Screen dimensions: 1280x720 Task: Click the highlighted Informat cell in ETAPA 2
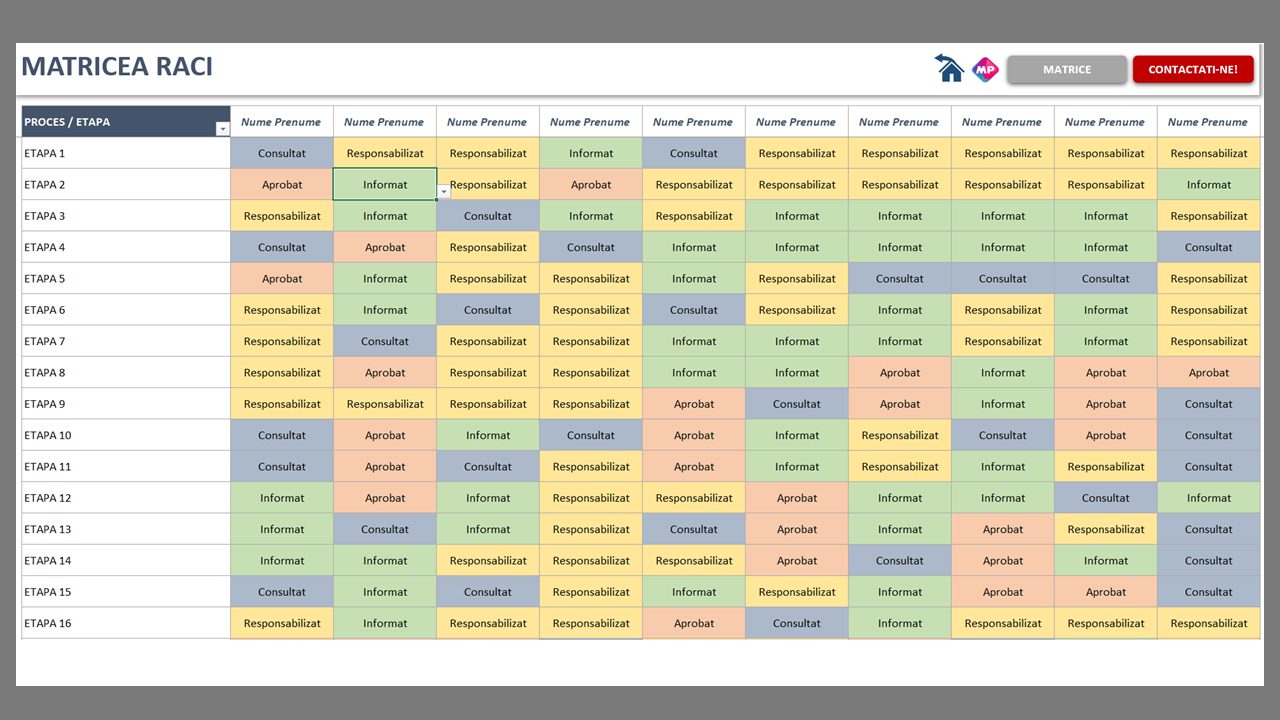[385, 185]
